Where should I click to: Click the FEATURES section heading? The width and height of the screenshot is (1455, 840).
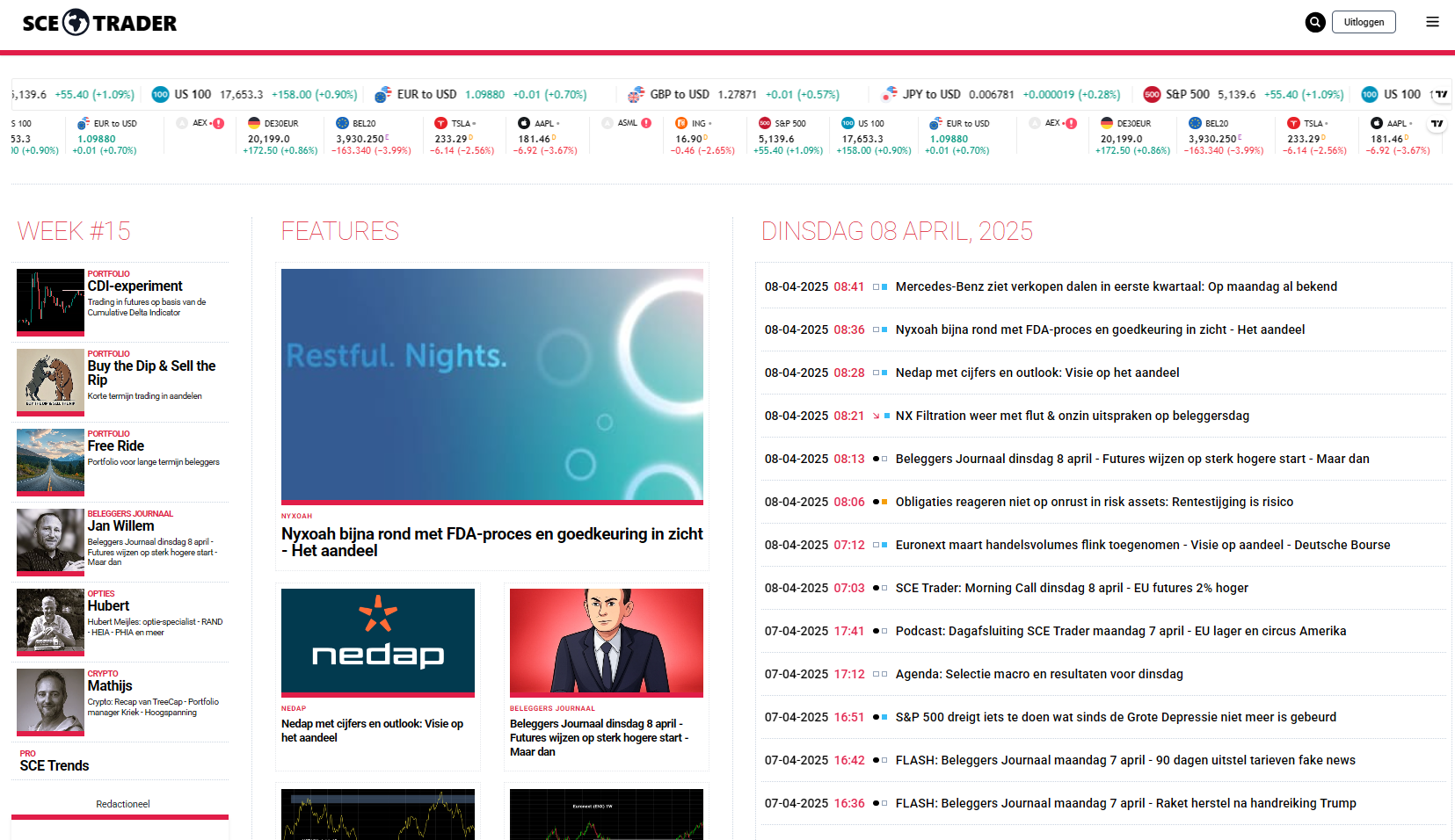[x=340, y=231]
